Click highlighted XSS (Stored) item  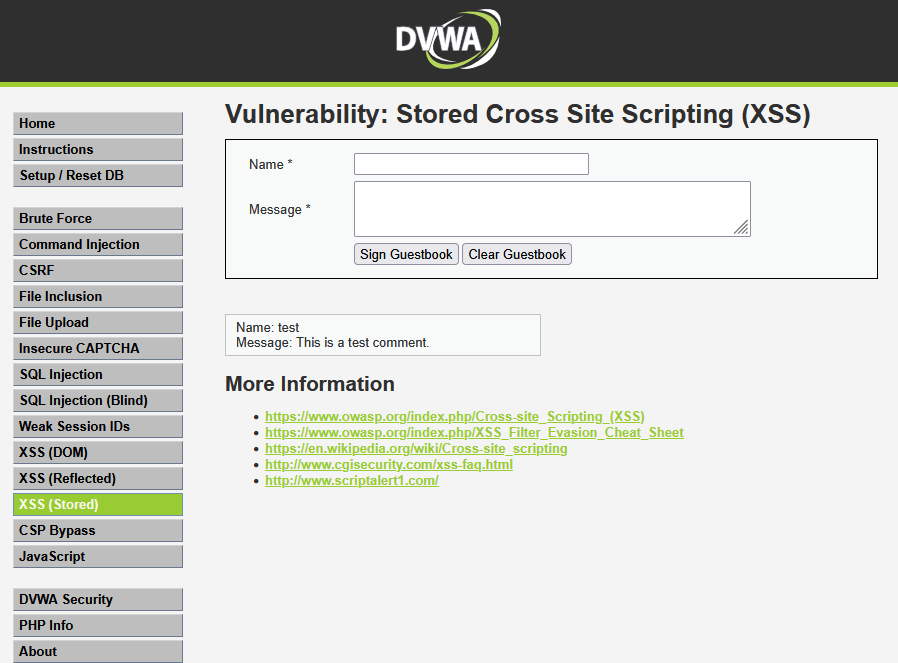pyautogui.click(x=98, y=504)
